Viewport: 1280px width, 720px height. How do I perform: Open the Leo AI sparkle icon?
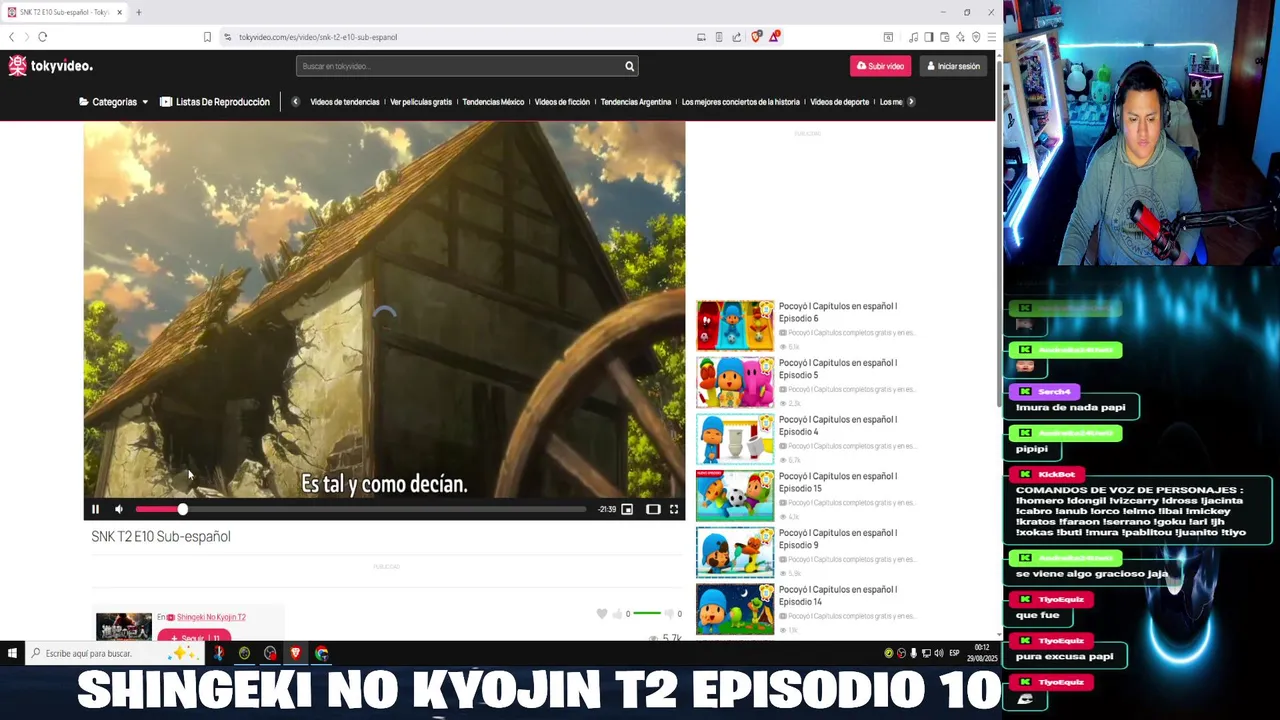(961, 37)
